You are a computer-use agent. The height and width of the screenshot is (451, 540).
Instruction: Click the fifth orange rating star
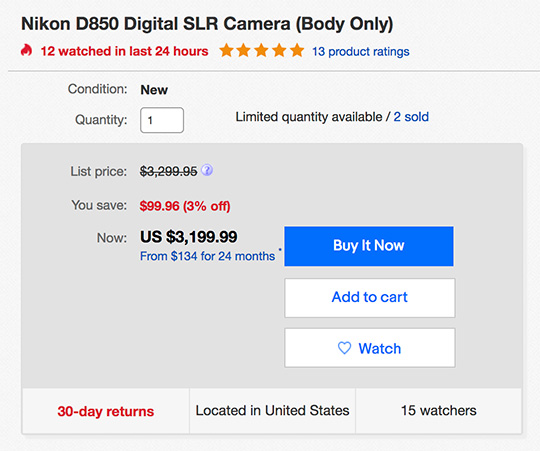297,50
